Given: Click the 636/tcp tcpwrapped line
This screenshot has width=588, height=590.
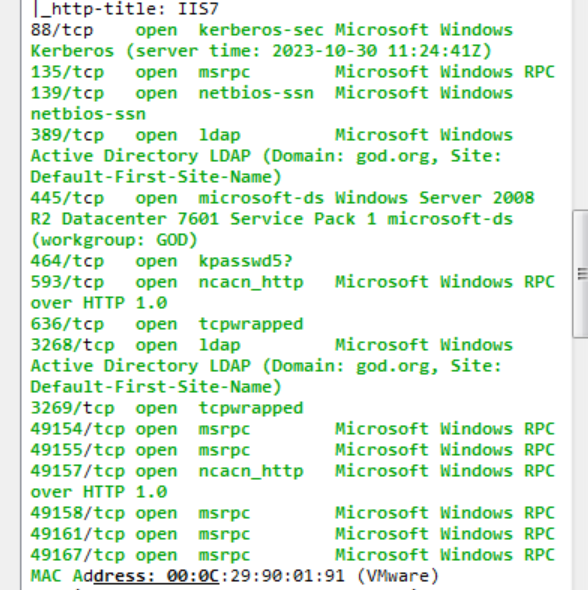Looking at the screenshot, I should pyautogui.click(x=167, y=324).
